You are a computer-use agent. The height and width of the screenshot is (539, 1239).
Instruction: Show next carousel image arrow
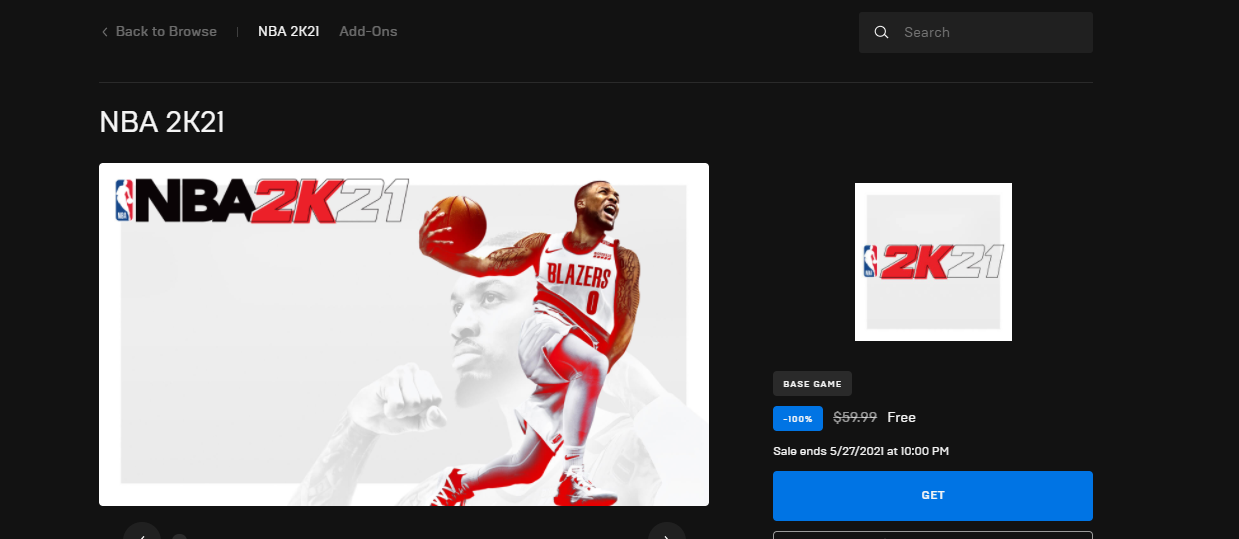tap(667, 532)
